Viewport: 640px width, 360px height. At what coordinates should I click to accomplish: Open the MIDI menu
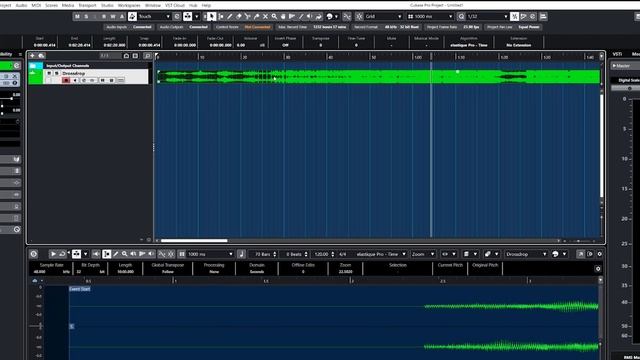coord(36,5)
